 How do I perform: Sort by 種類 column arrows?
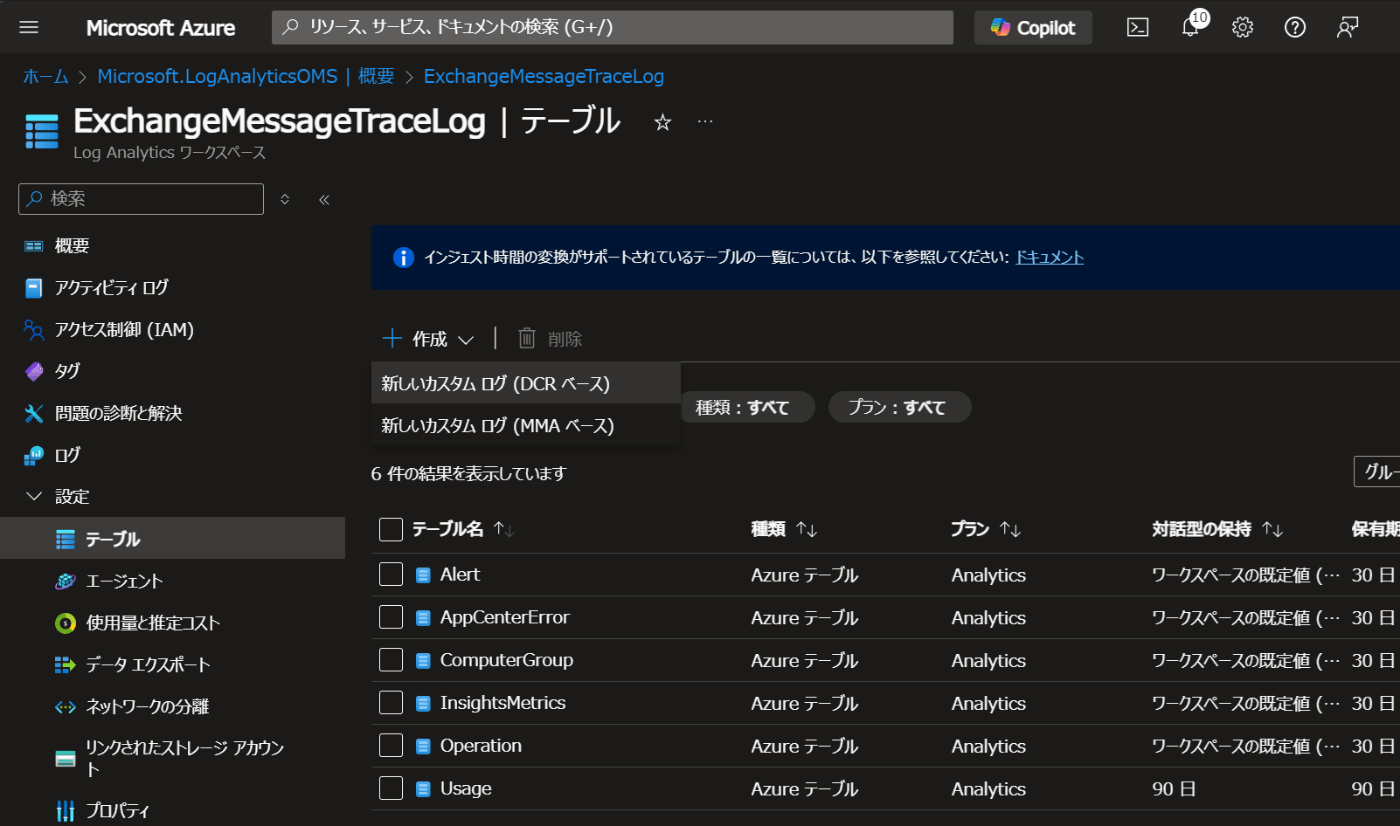tap(807, 530)
